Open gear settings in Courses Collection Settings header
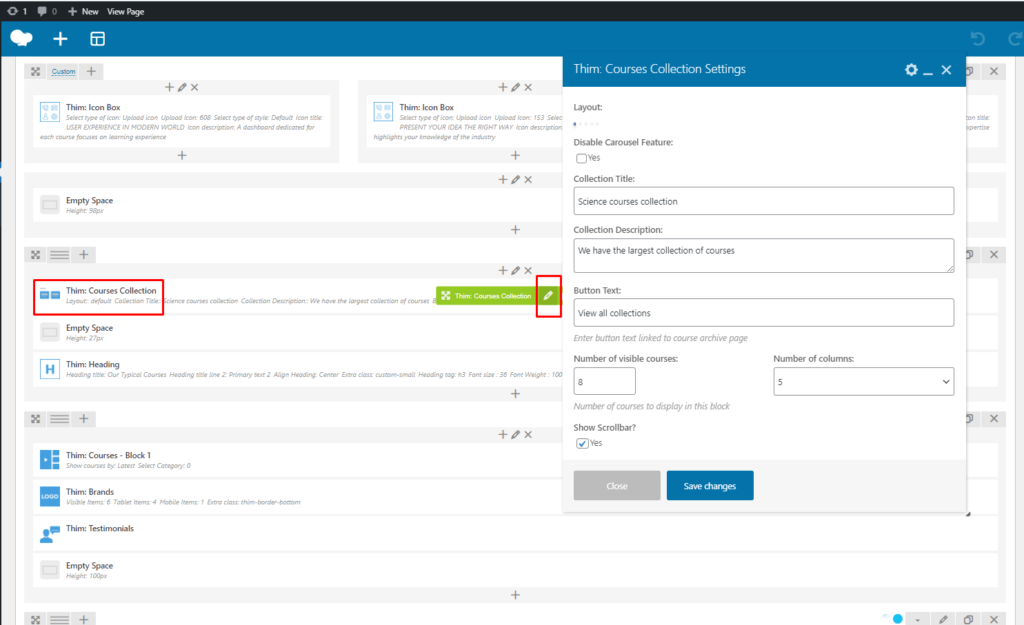Viewport: 1024px width, 625px height. point(911,70)
